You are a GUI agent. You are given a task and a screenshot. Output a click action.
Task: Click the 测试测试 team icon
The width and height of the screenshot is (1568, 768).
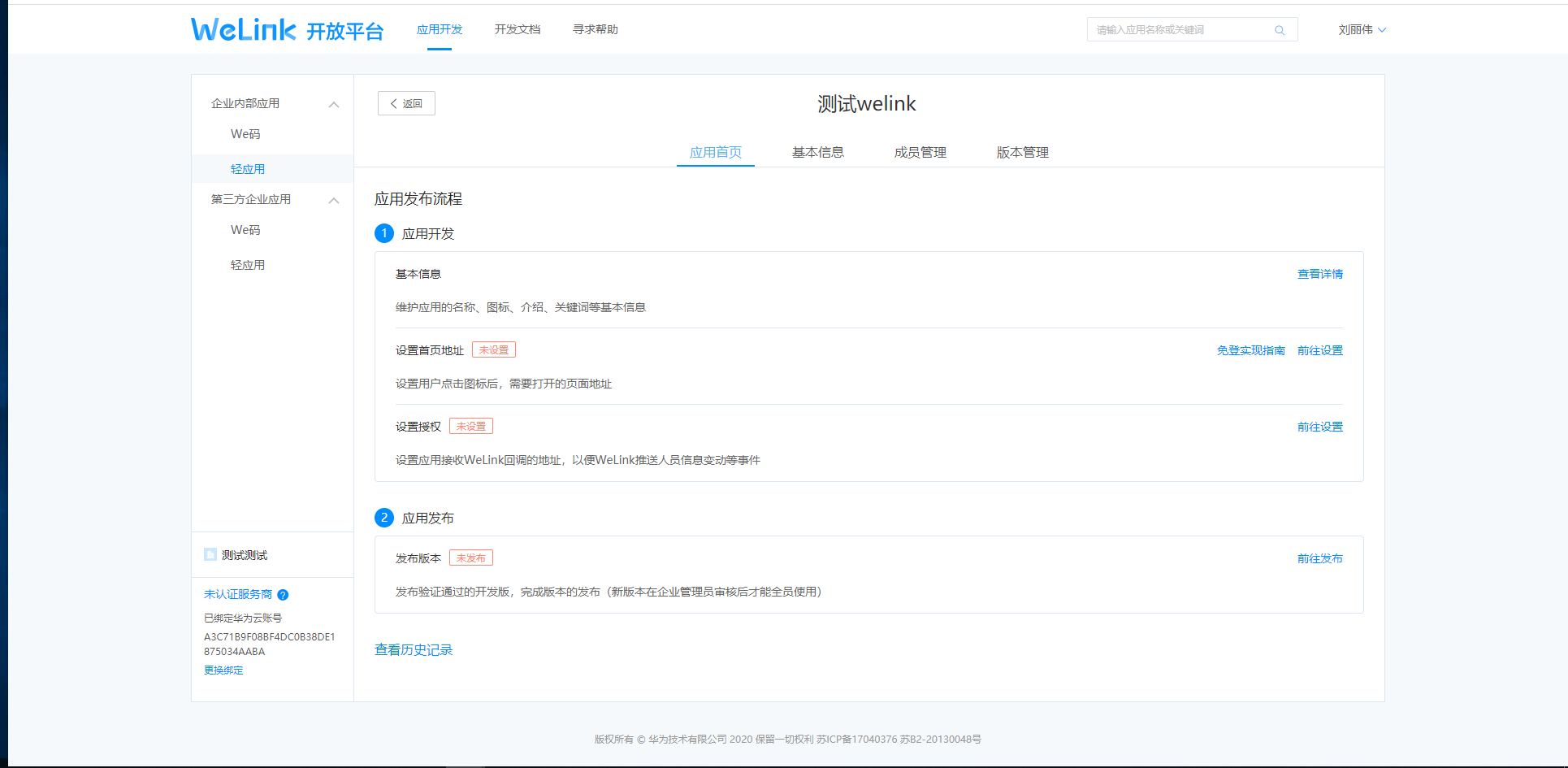[210, 554]
